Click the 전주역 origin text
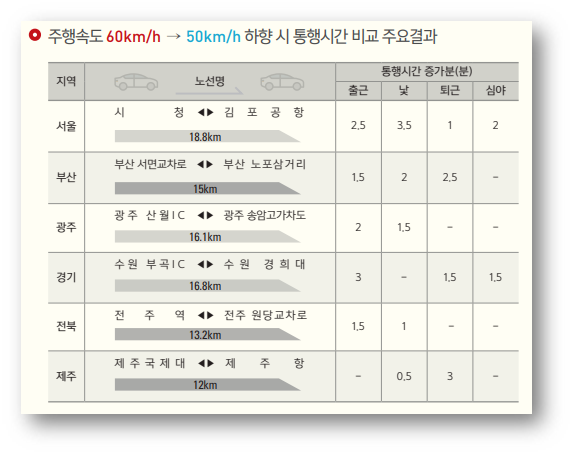The image size is (574, 456). [150, 315]
